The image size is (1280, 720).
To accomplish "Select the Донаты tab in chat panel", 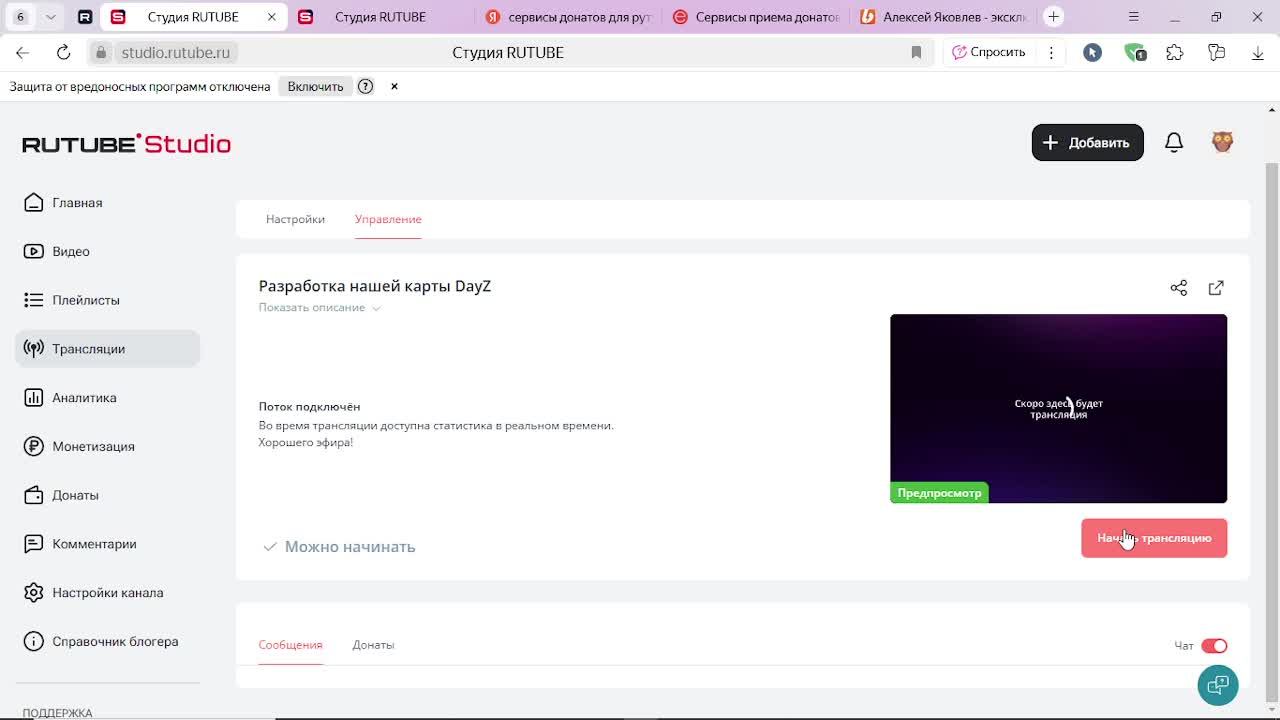I will tap(373, 645).
